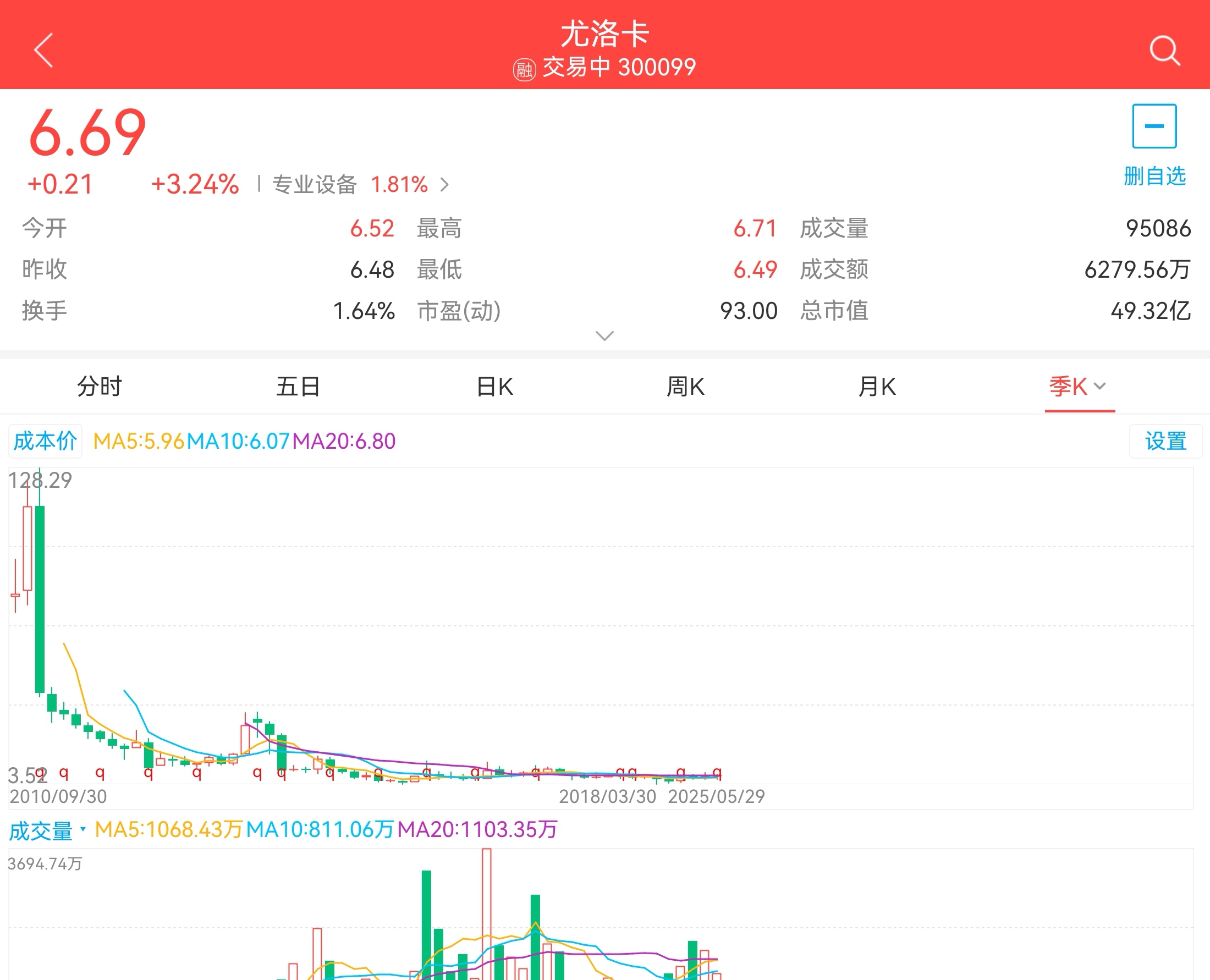Tap the 换手 1.64% value

[364, 311]
